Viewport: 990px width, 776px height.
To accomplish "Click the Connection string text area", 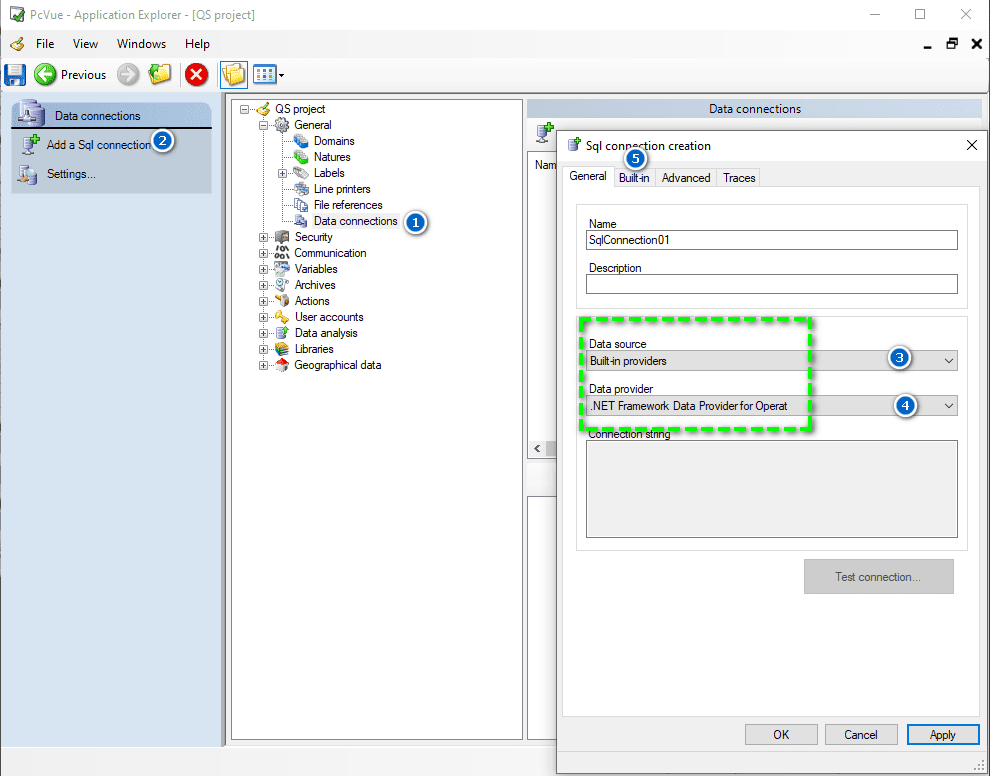I will tap(772, 489).
